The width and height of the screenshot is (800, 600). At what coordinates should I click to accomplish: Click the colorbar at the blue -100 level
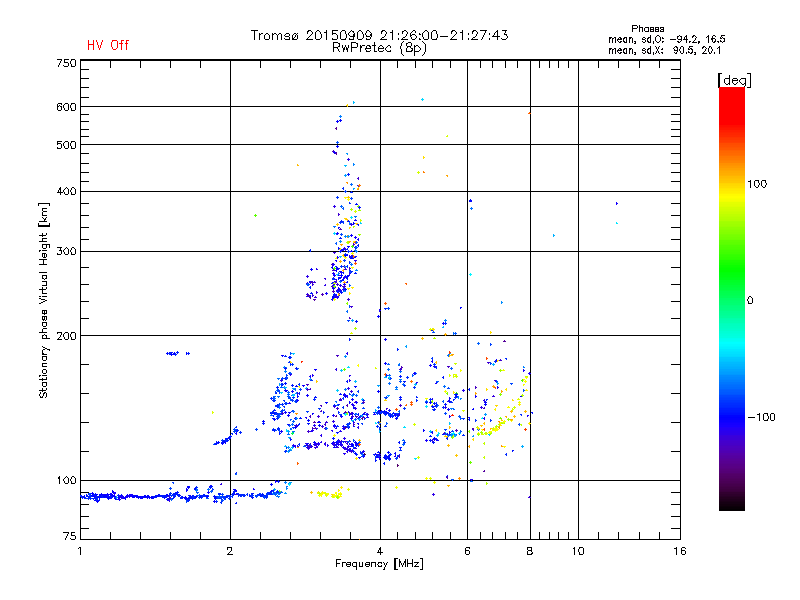tap(732, 417)
